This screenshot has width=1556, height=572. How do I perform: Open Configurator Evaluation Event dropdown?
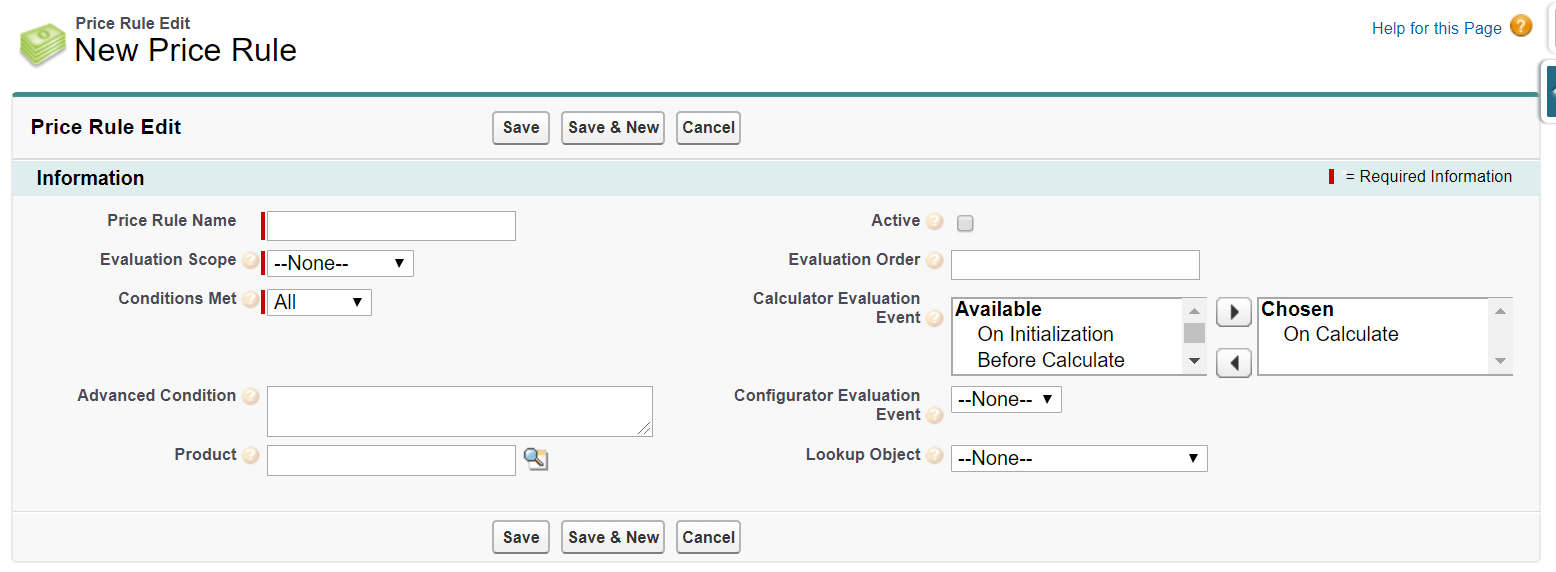click(x=1005, y=400)
